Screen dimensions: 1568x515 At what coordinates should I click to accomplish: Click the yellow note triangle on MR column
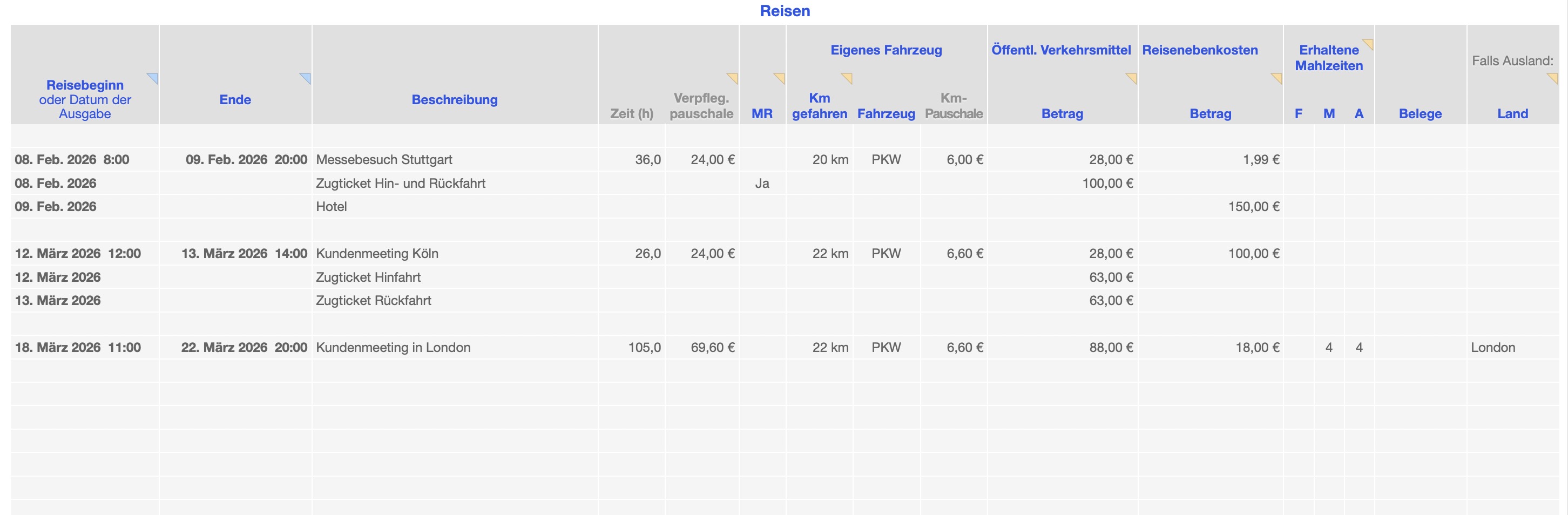point(780,77)
